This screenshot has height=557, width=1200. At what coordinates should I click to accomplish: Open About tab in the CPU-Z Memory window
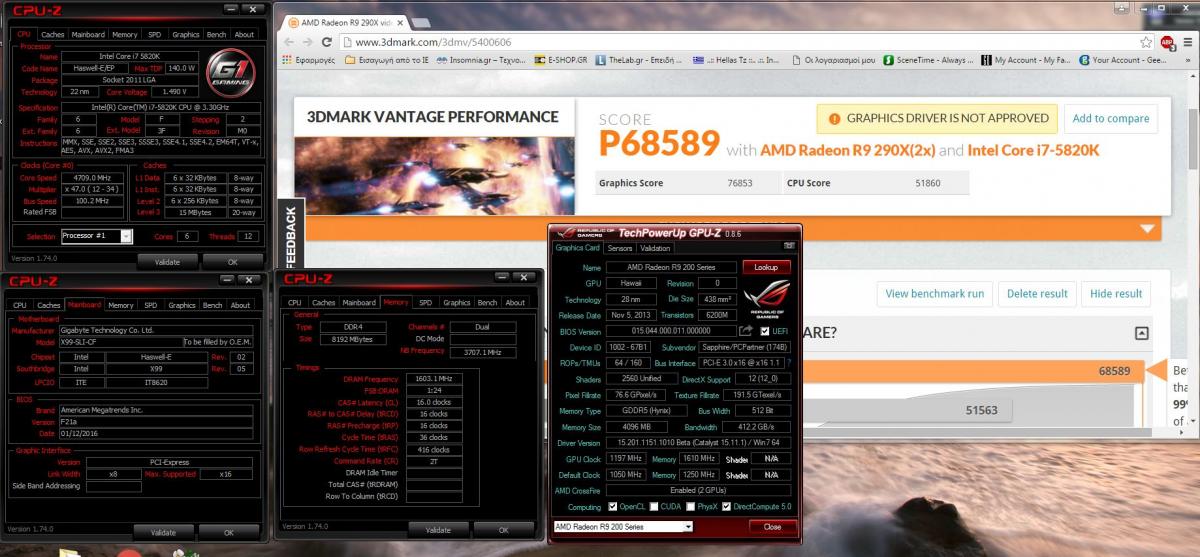coord(515,302)
